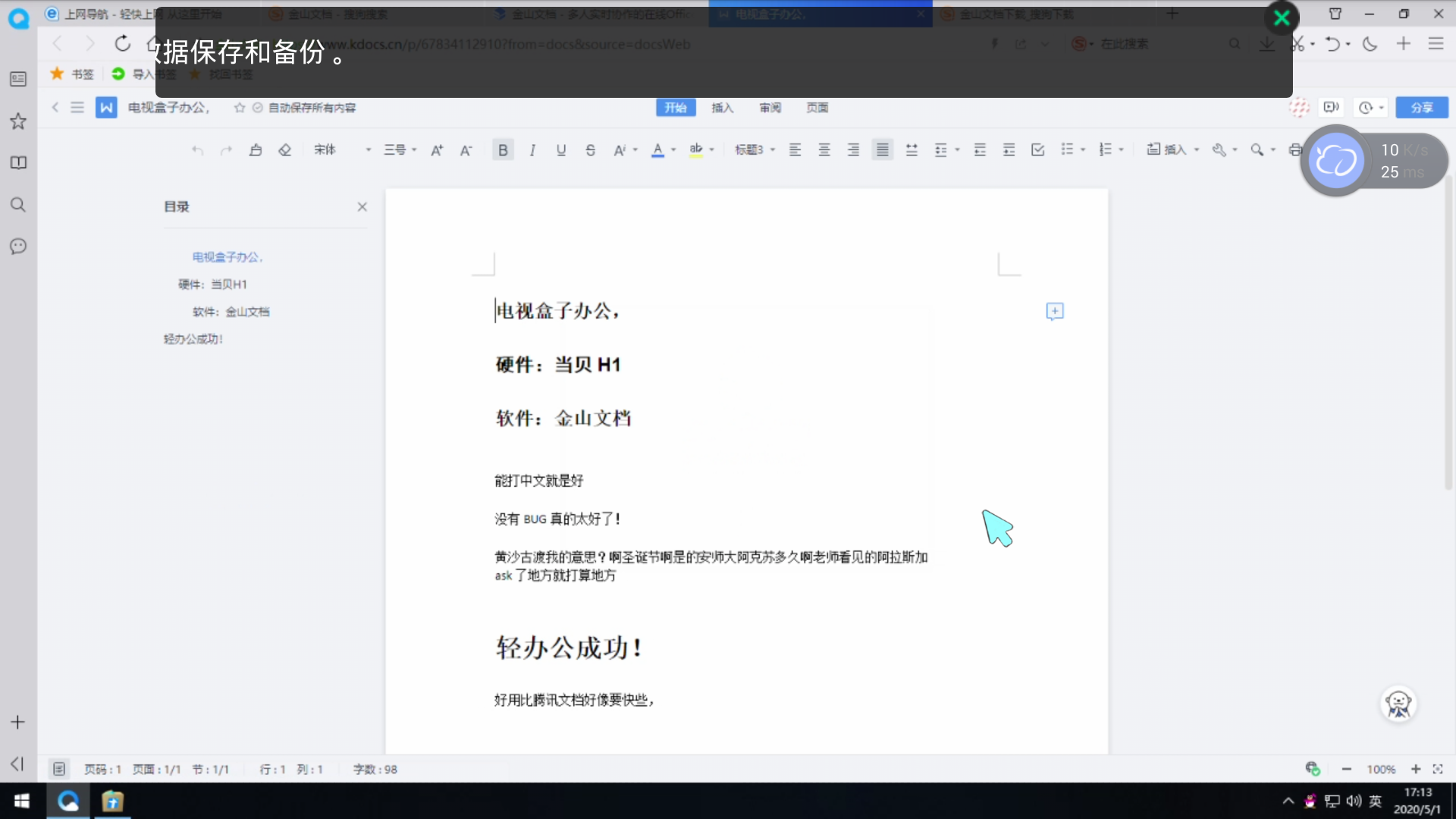This screenshot has height=819, width=1456.
Task: Switch to the 插入 ribbon tab
Action: (723, 108)
